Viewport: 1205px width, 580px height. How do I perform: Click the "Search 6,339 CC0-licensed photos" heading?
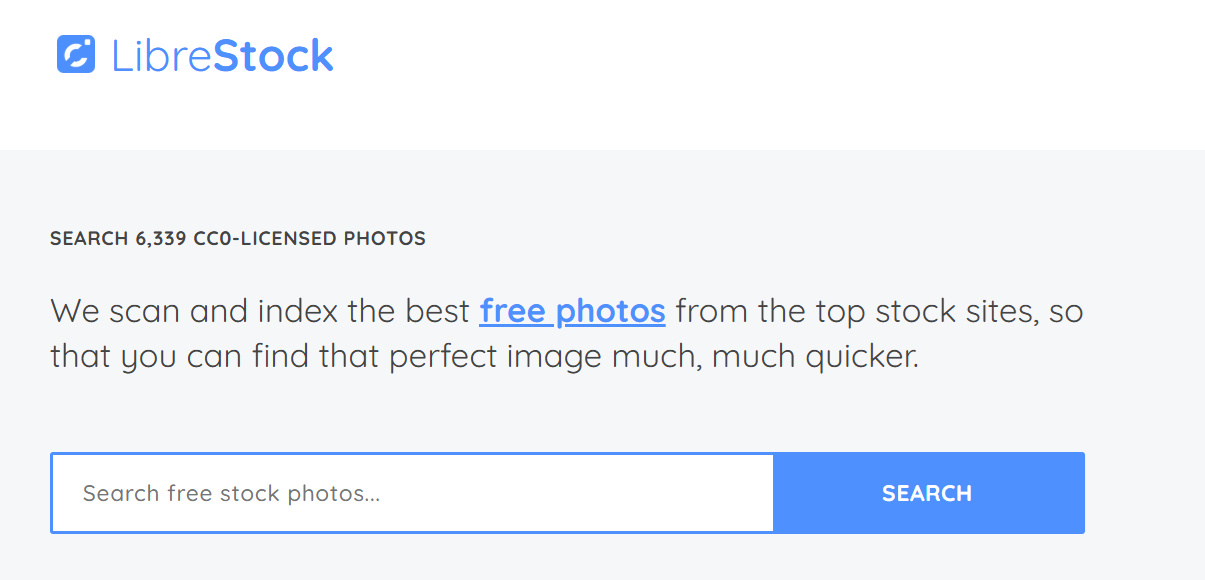click(x=238, y=239)
